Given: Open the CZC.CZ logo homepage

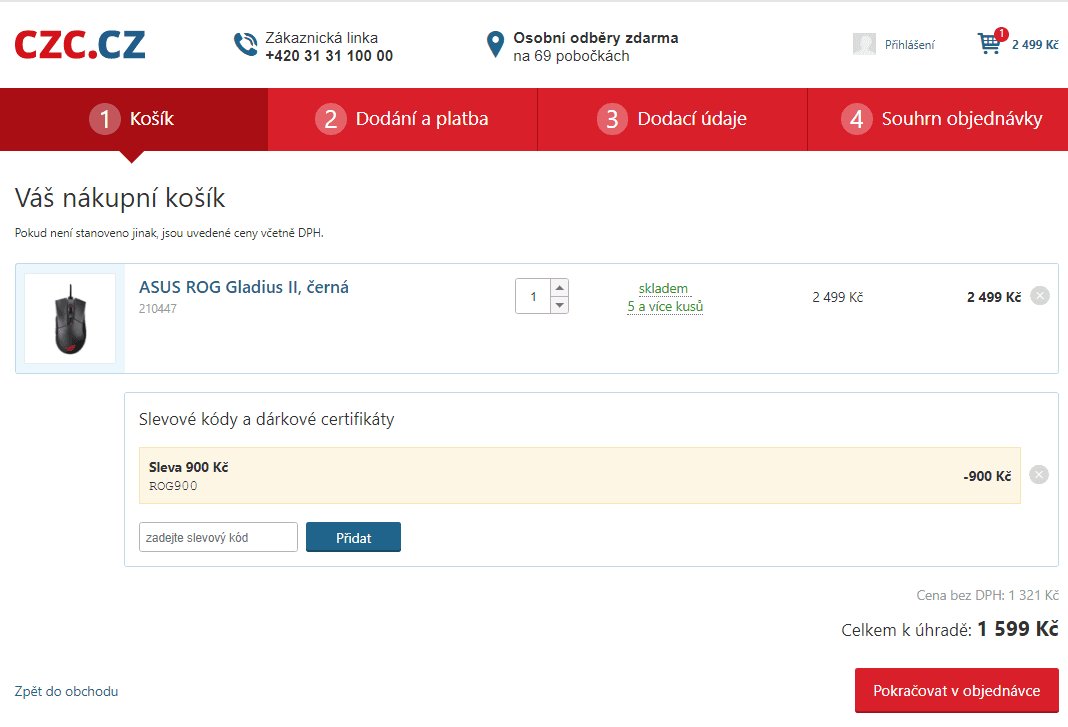Looking at the screenshot, I should 80,45.
